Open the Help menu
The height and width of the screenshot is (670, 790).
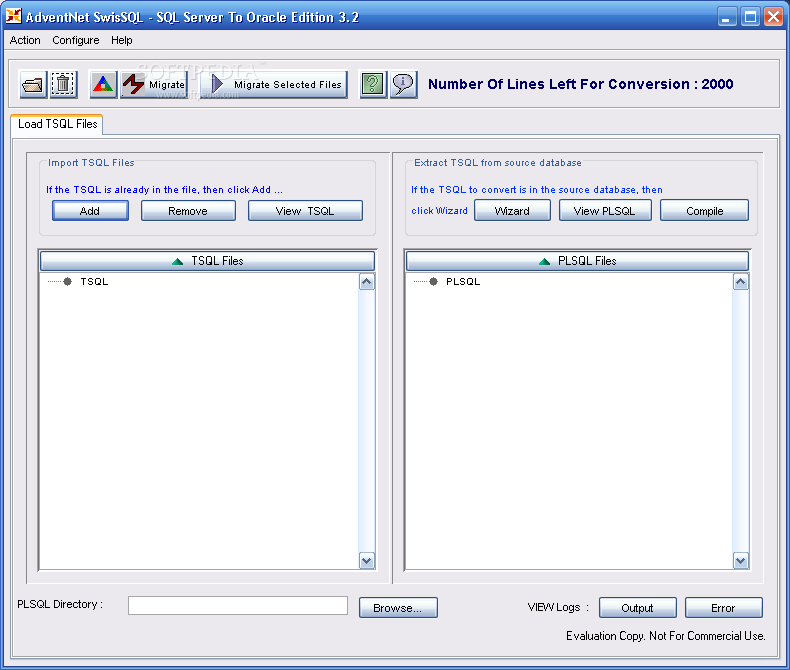121,40
